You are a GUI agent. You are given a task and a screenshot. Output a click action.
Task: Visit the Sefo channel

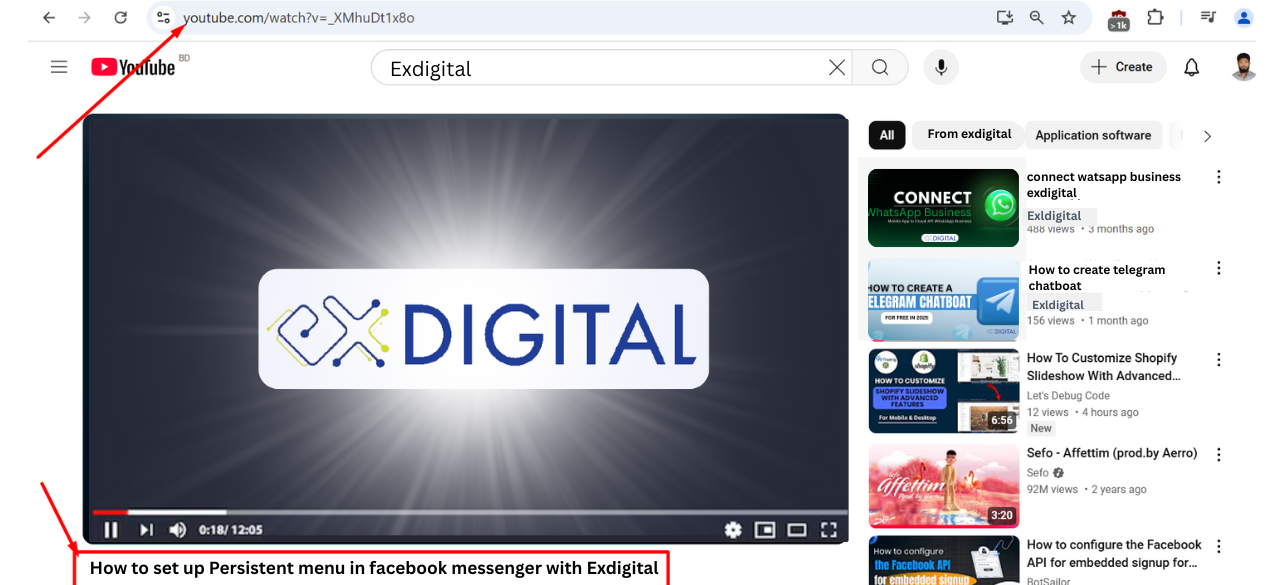pyautogui.click(x=1038, y=473)
